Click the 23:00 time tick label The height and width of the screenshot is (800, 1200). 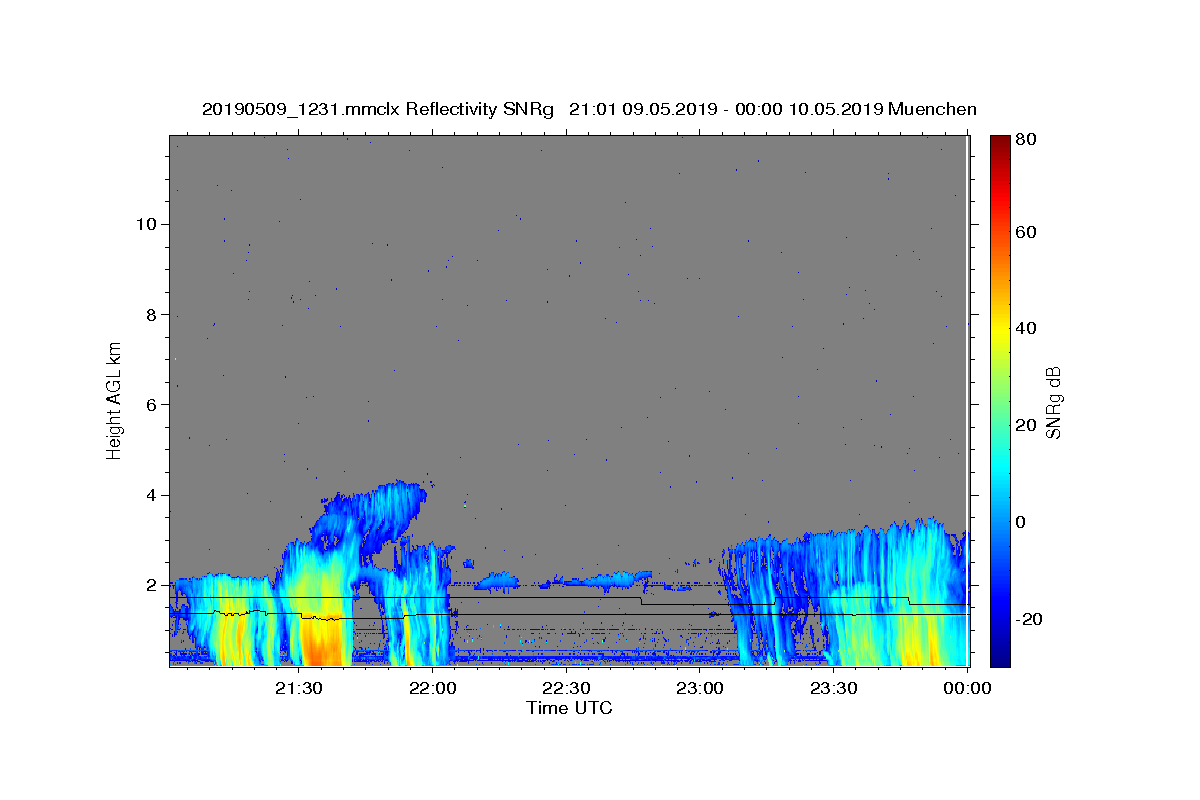click(700, 688)
